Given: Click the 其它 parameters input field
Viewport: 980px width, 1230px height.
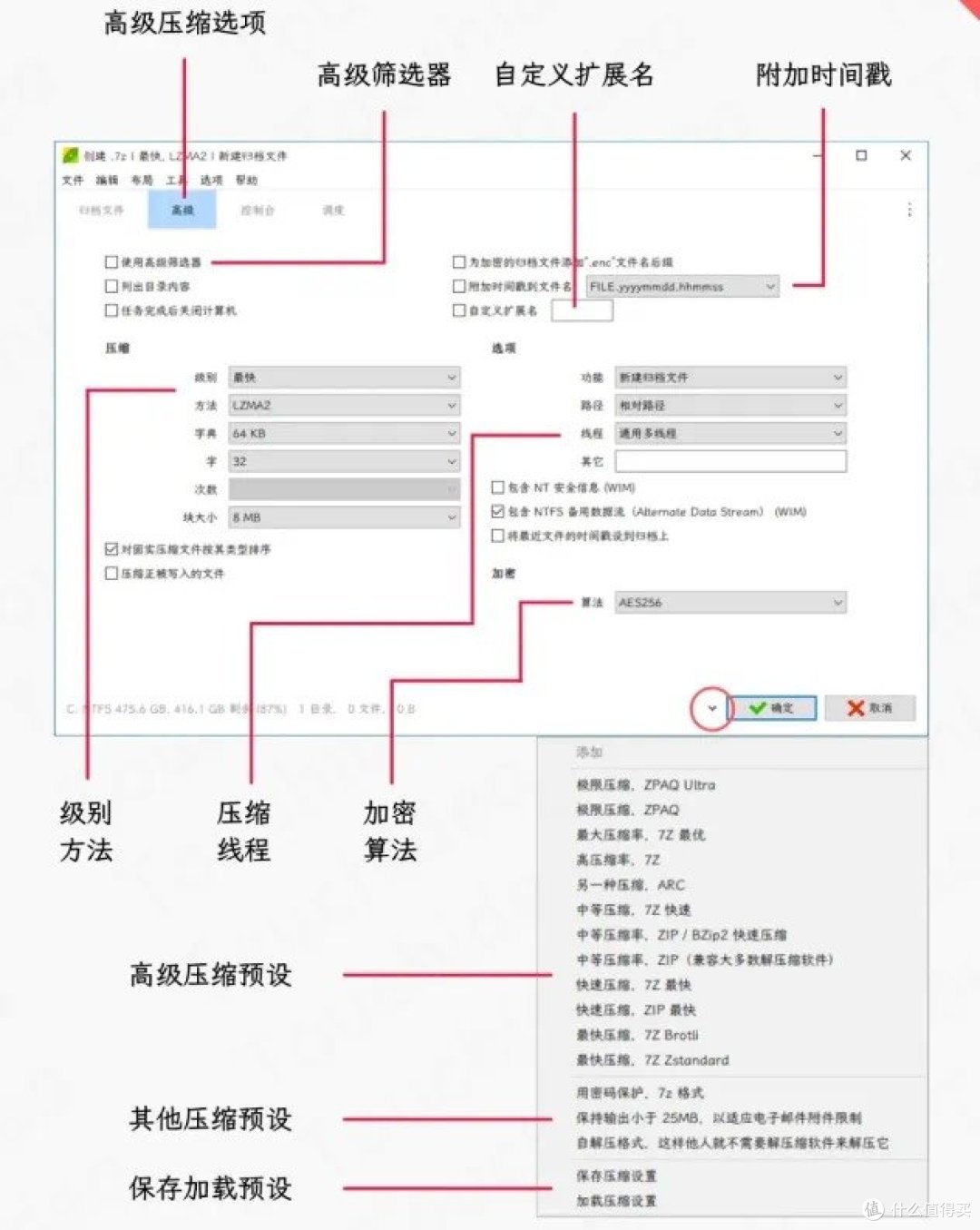Looking at the screenshot, I should pyautogui.click(x=730, y=461).
